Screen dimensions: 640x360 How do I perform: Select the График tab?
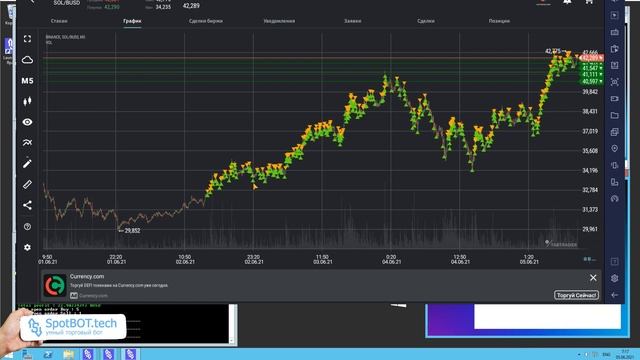pos(132,21)
